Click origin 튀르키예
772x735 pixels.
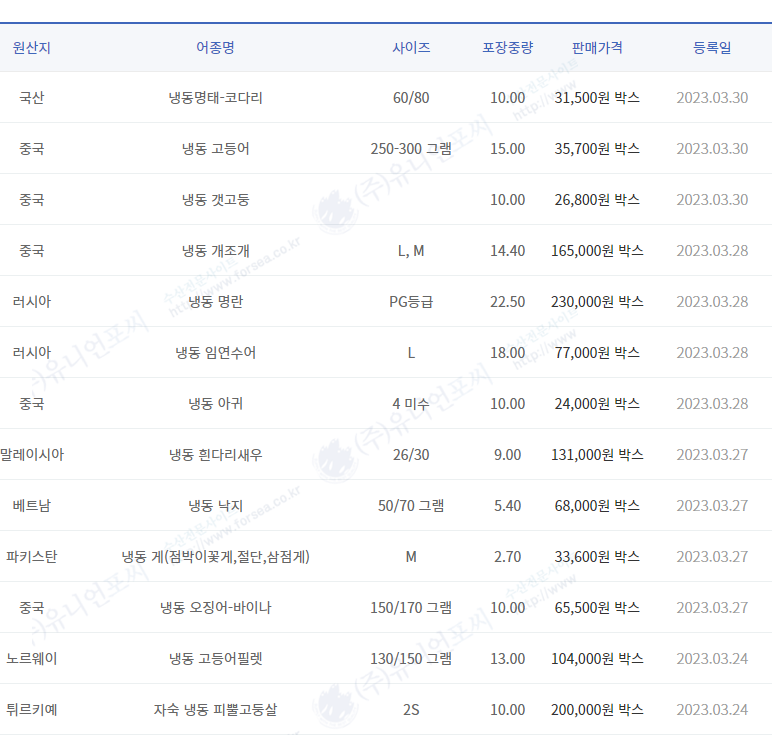[32, 710]
